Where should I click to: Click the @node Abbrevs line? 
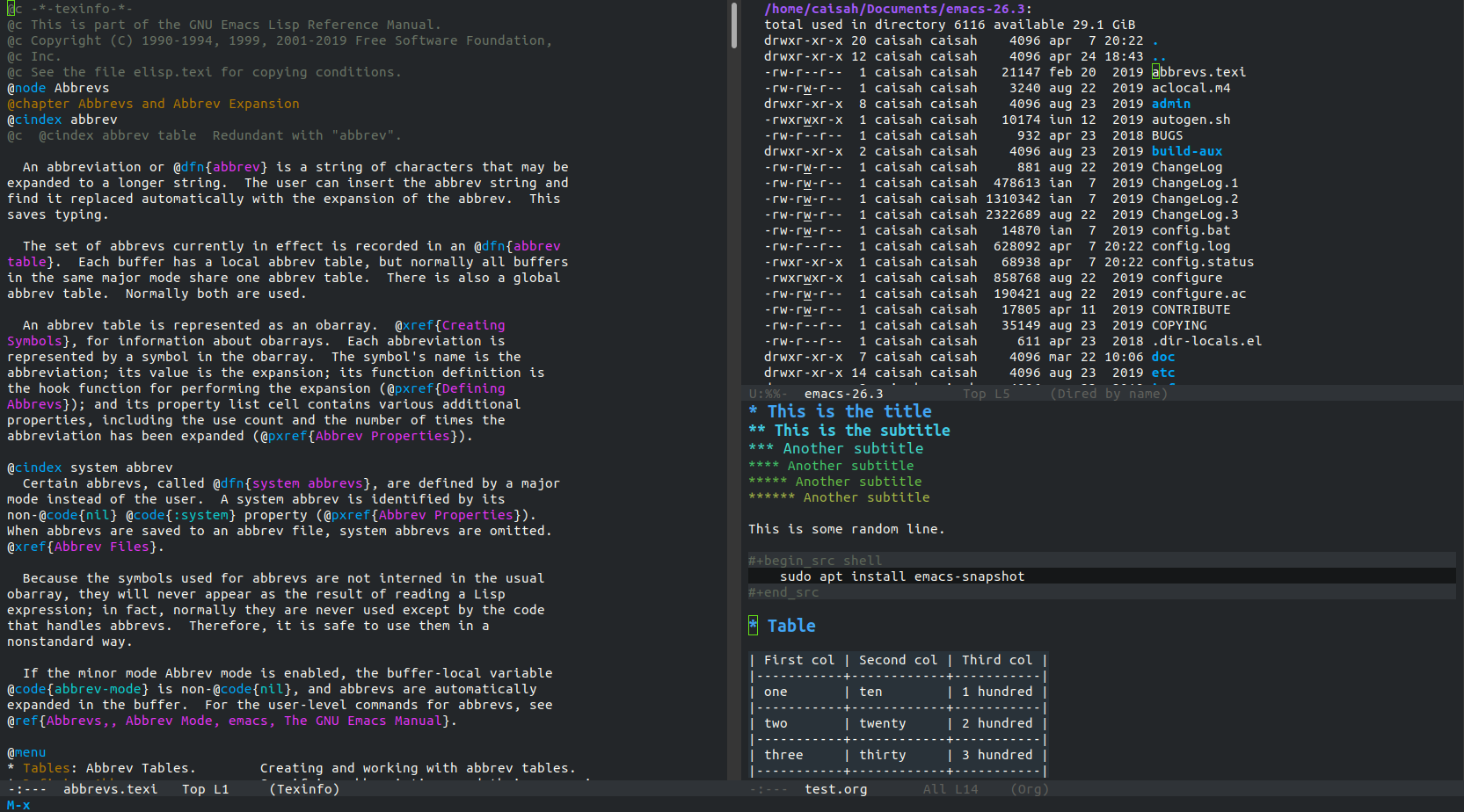coord(58,88)
